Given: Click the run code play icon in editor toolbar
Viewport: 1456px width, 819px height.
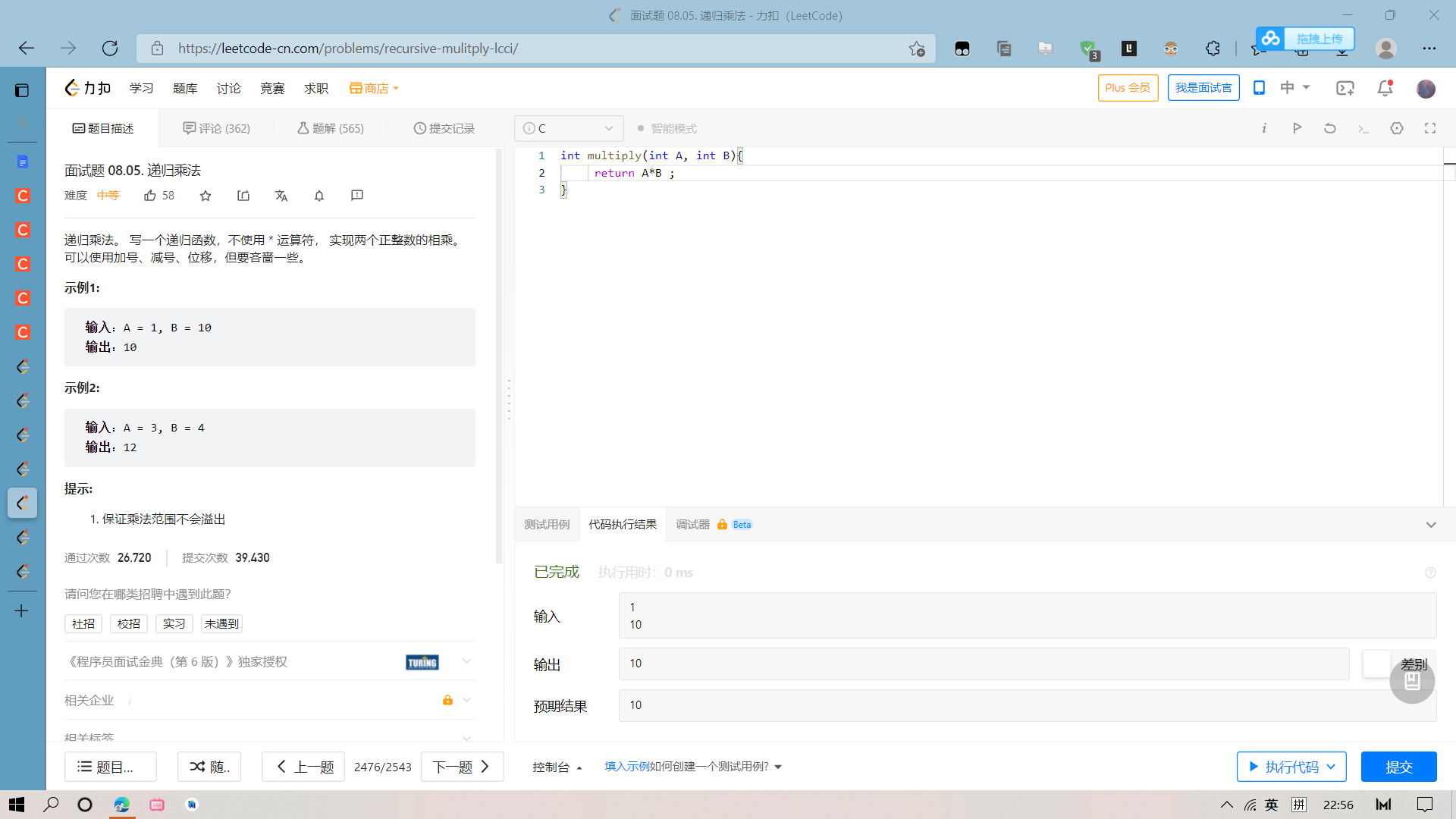Looking at the screenshot, I should click(1298, 128).
